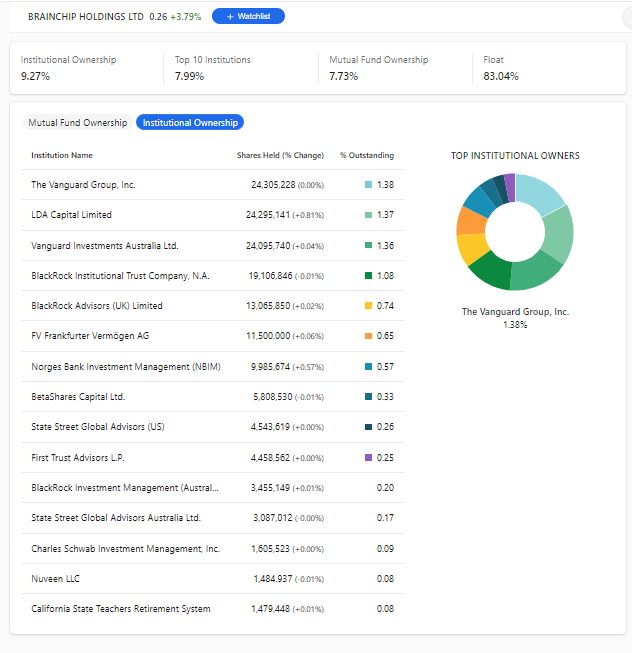Click the % Outstanding column header

click(x=367, y=155)
